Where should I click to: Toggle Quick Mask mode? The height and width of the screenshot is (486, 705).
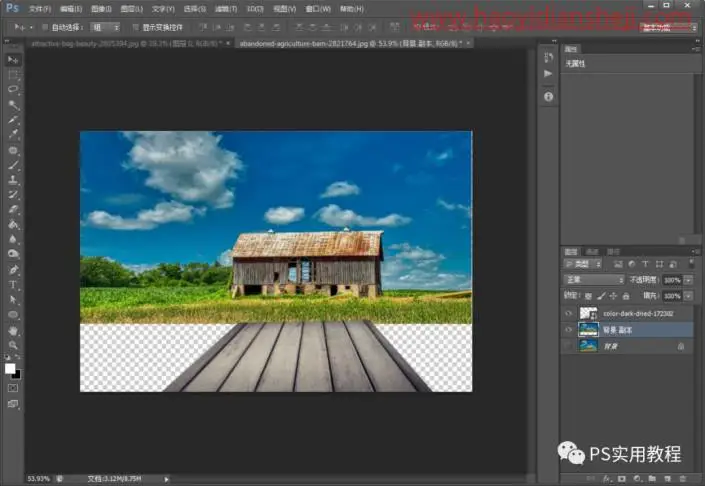(x=13, y=388)
